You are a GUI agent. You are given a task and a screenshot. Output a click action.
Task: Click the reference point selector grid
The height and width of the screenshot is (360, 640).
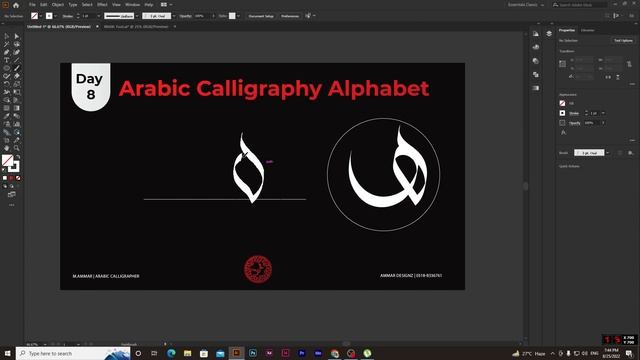pos(562,64)
